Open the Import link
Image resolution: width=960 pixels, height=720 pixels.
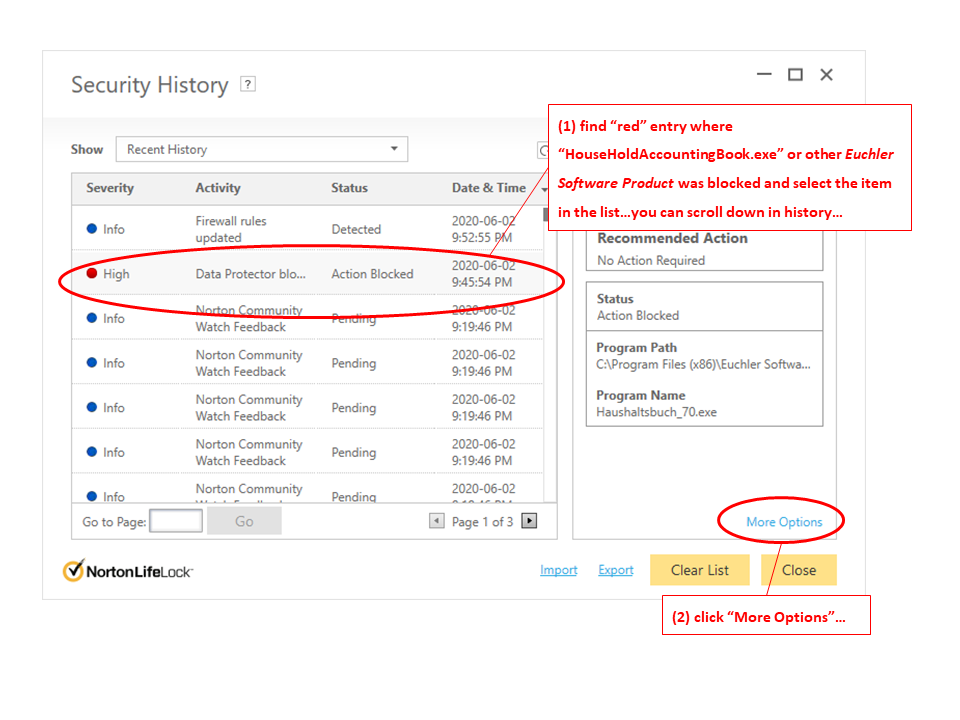559,570
